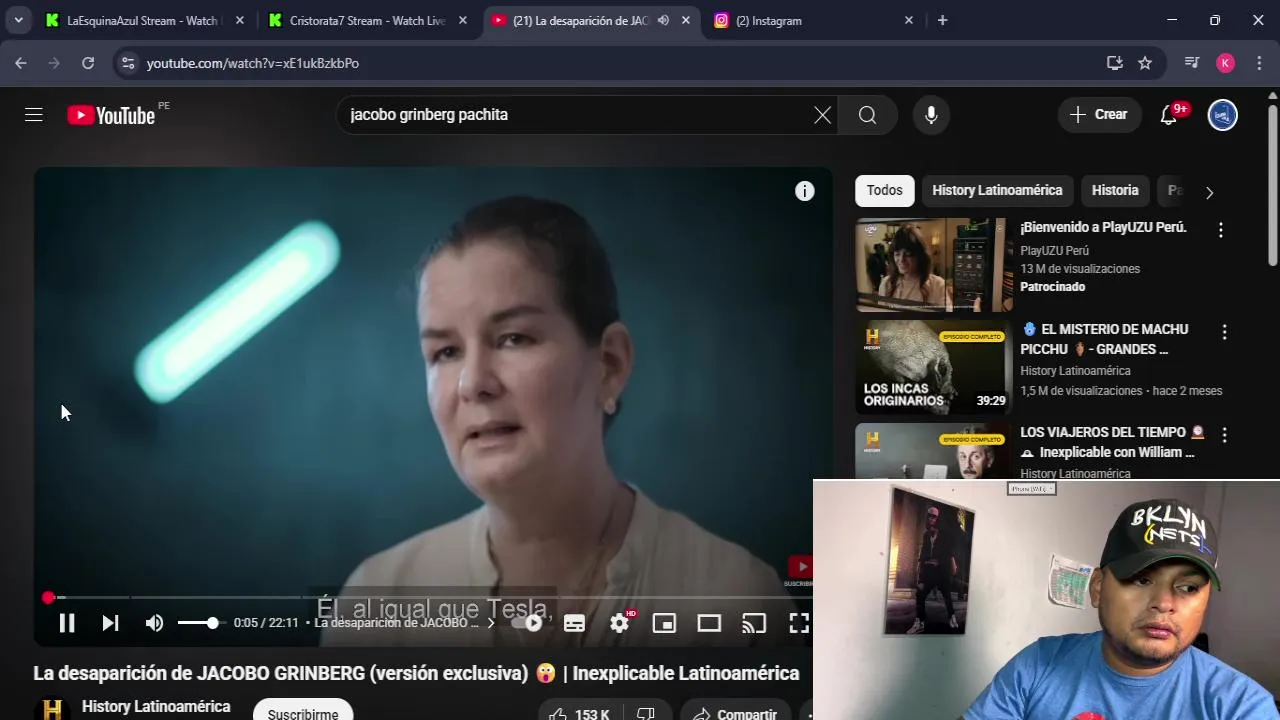
Task: Go back to the previous page
Action: [21, 63]
